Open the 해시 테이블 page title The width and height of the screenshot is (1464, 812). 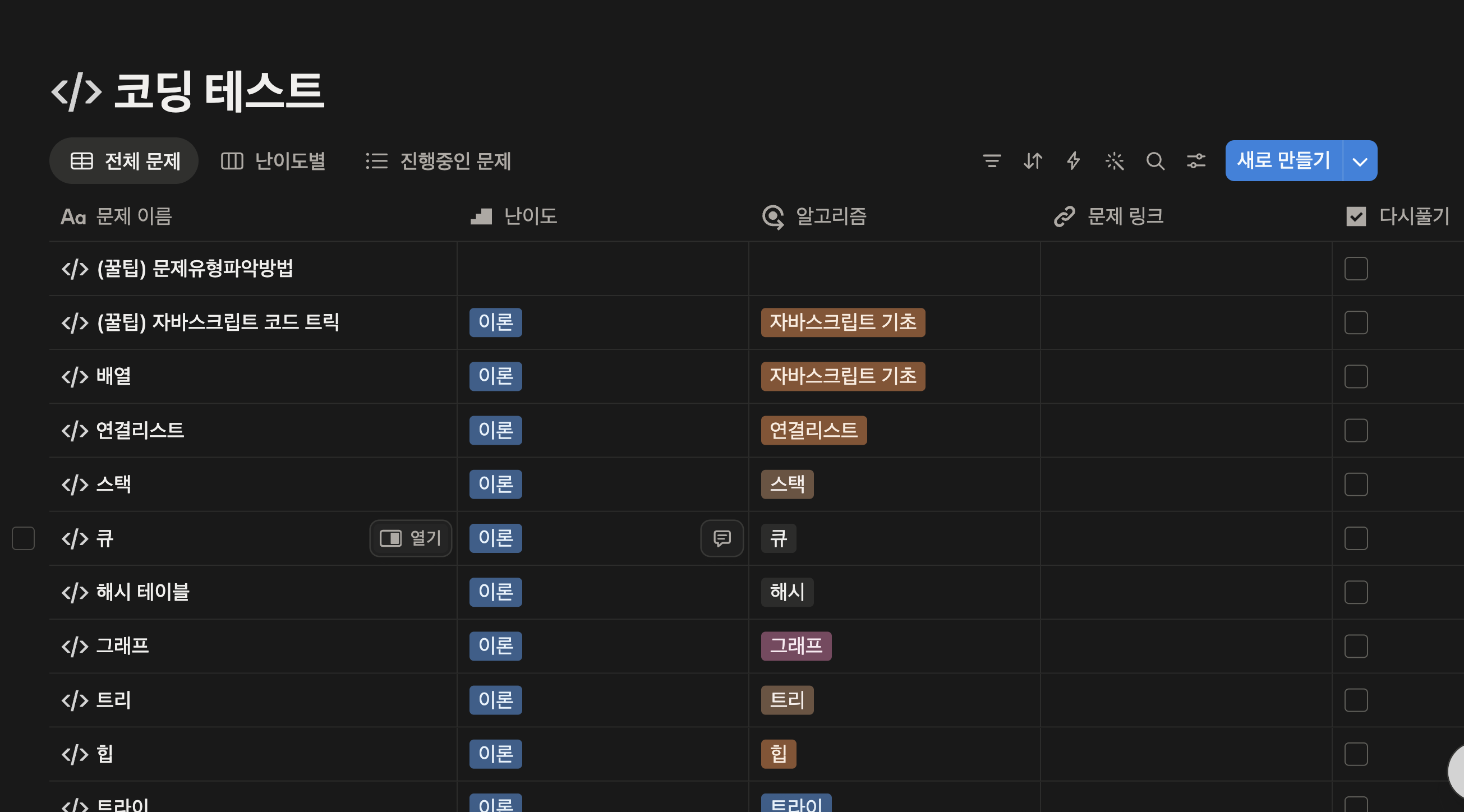pos(142,592)
